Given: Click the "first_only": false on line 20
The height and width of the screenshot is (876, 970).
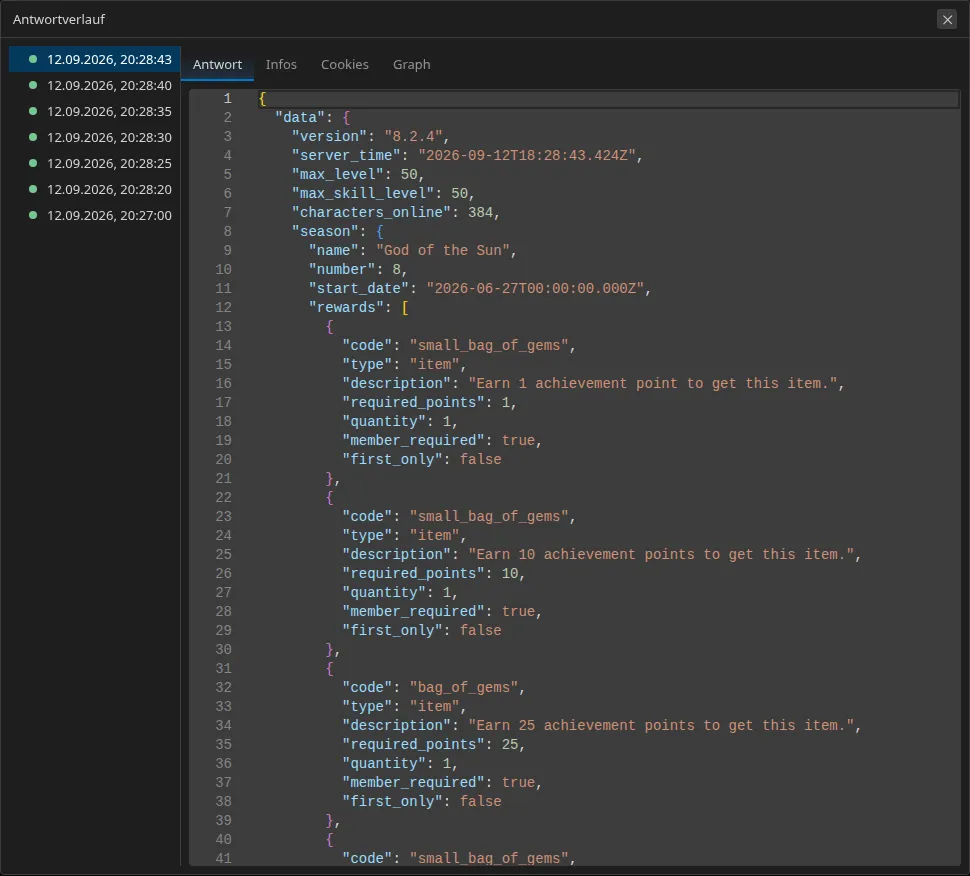Looking at the screenshot, I should [x=422, y=460].
